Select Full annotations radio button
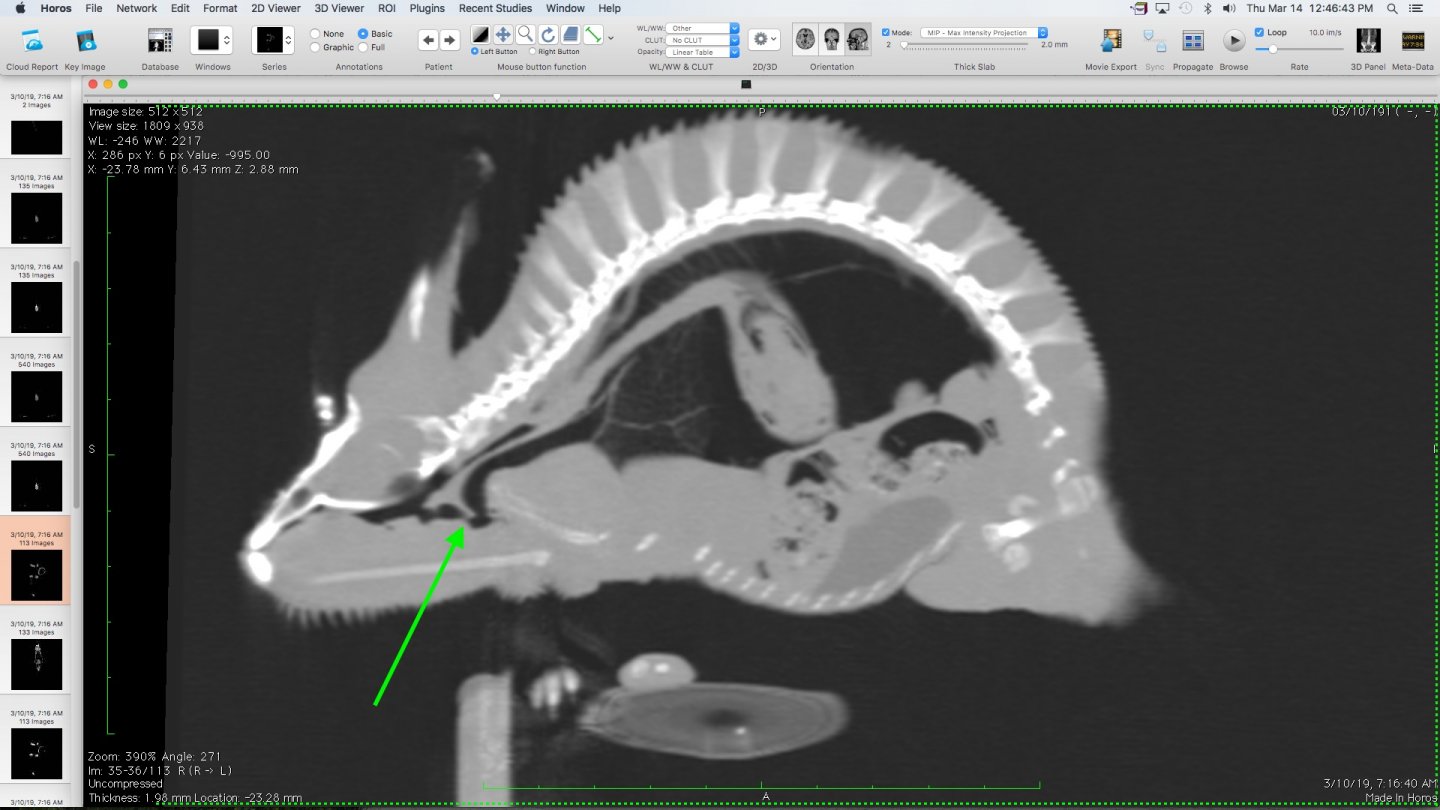1440x810 pixels. [363, 47]
